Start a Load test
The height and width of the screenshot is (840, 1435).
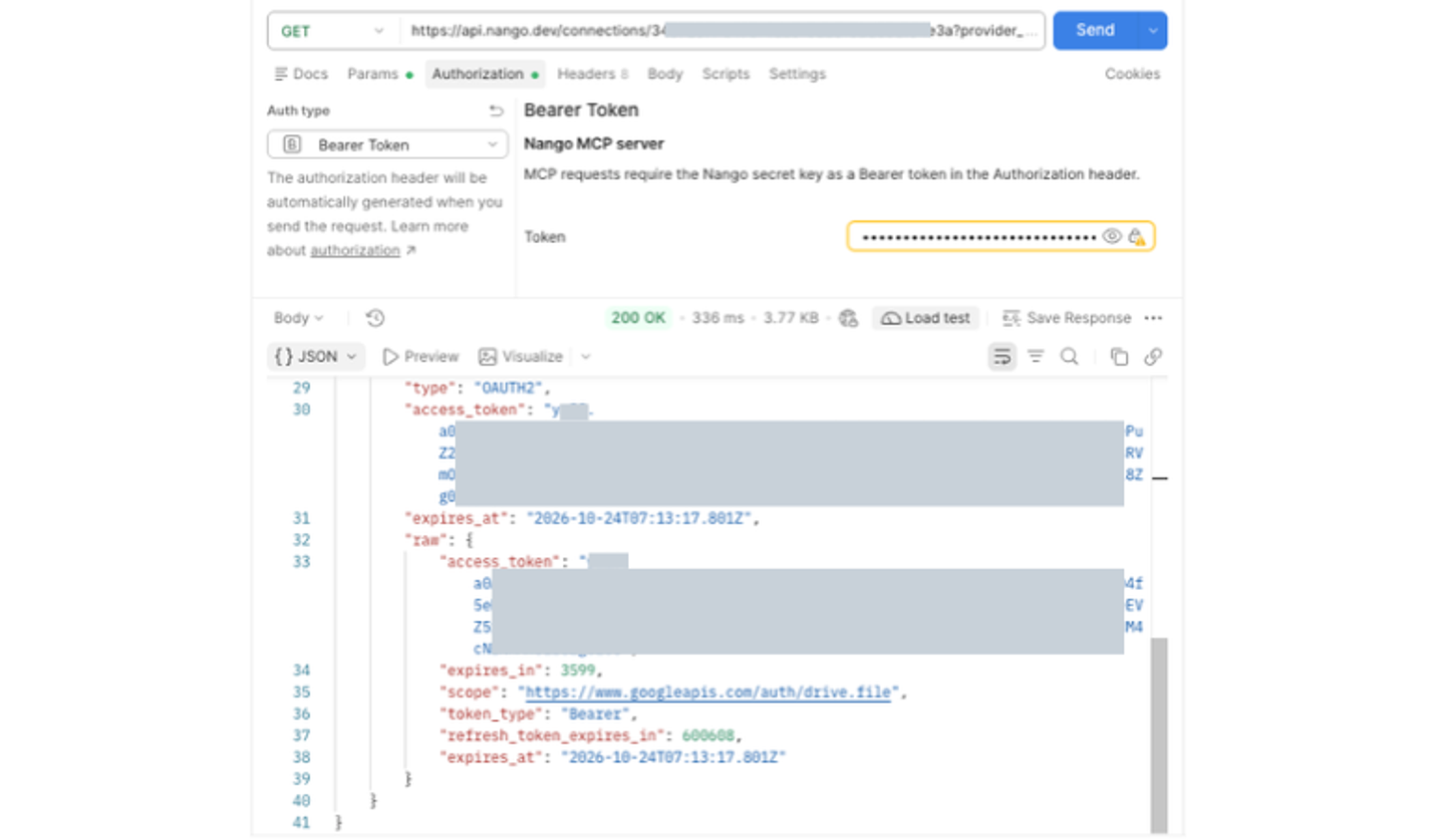point(926,318)
